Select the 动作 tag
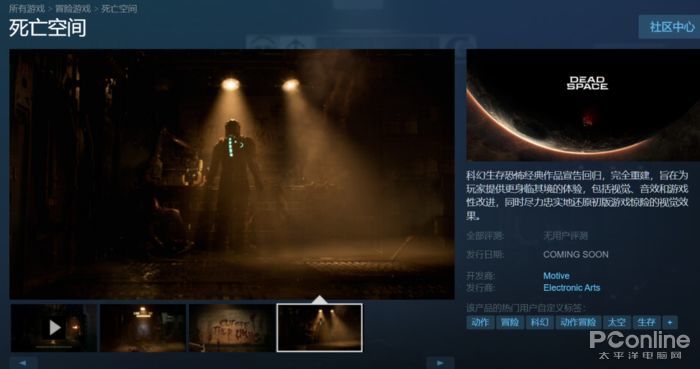This screenshot has height=369, width=700. pos(480,322)
